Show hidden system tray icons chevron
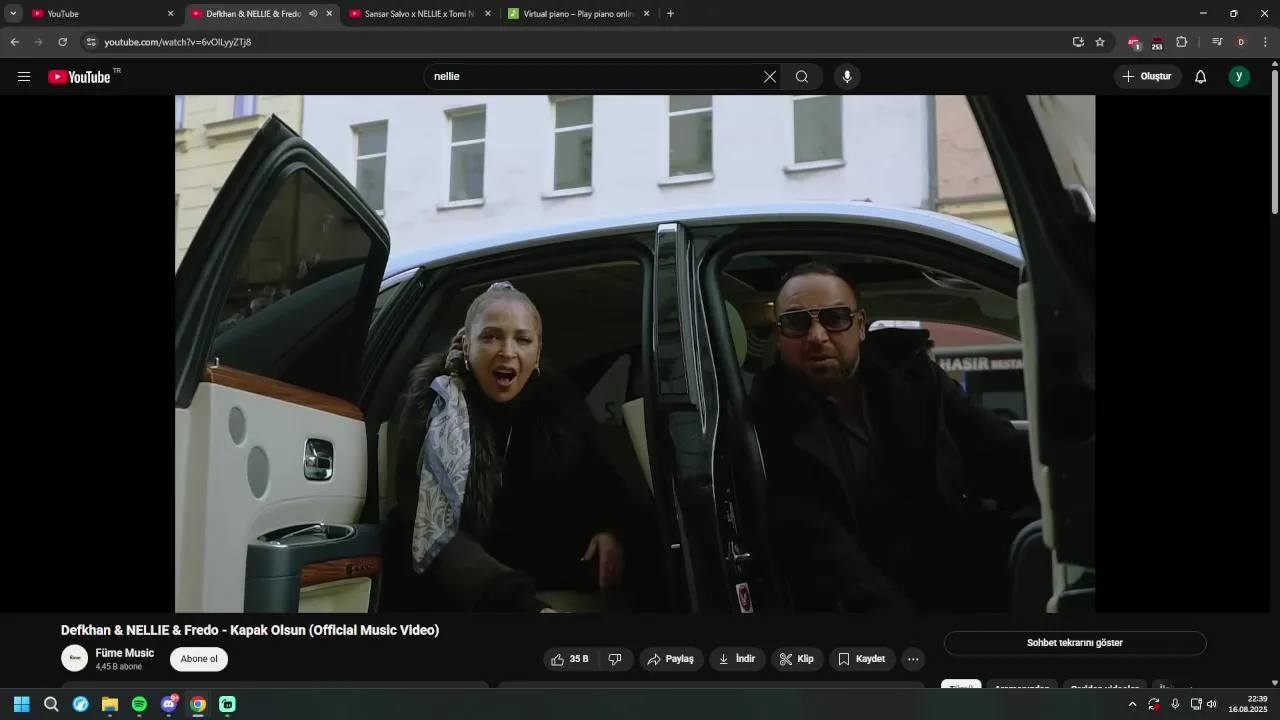This screenshot has height=720, width=1280. tap(1132, 704)
